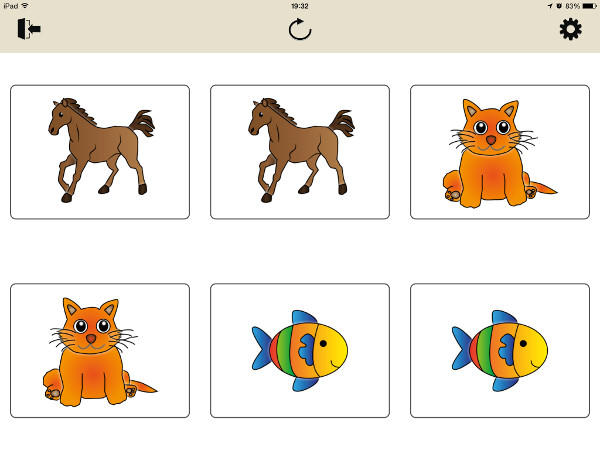Open settings with the gear icon

click(x=571, y=29)
